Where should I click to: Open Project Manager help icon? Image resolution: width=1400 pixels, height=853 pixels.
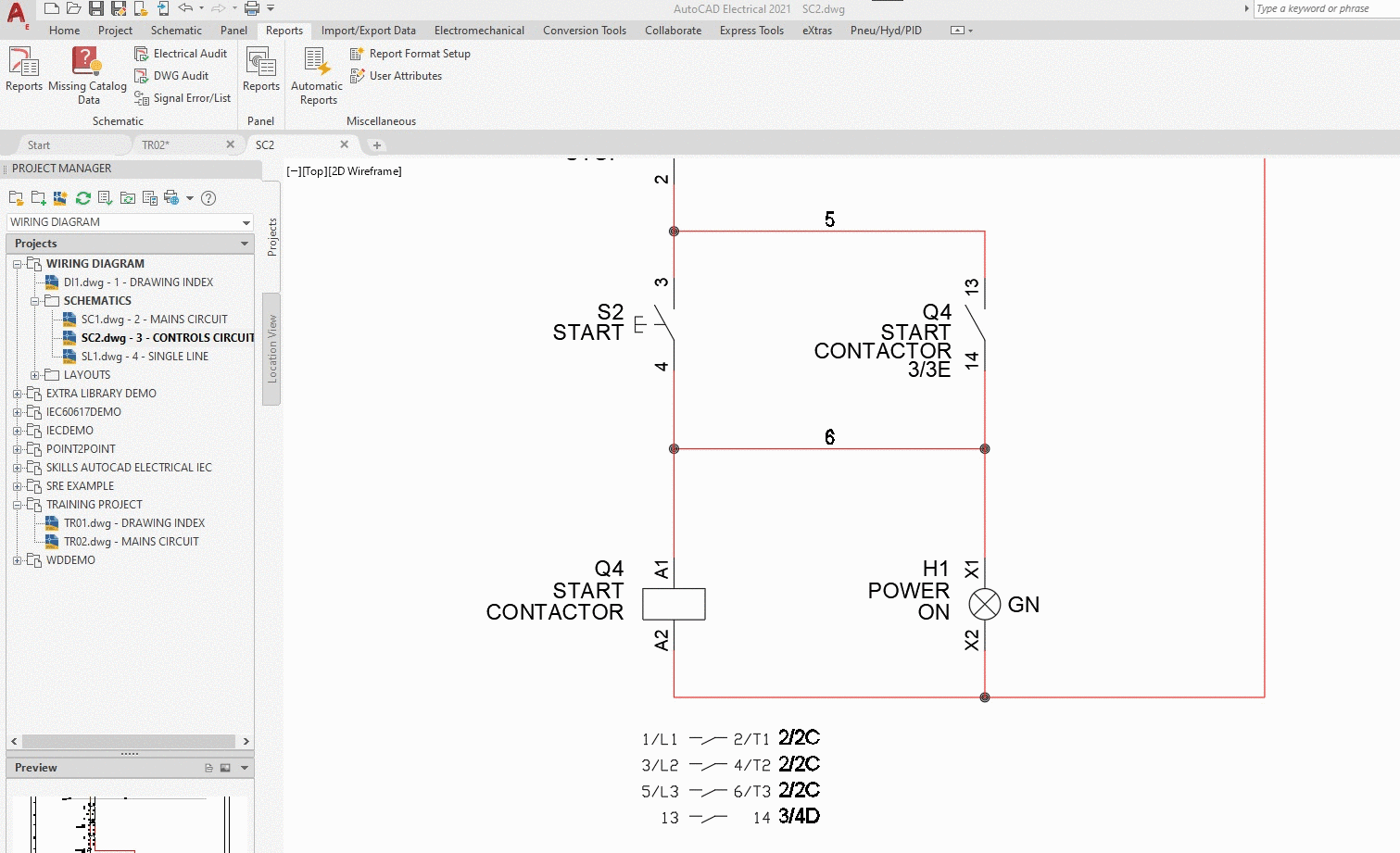[208, 198]
